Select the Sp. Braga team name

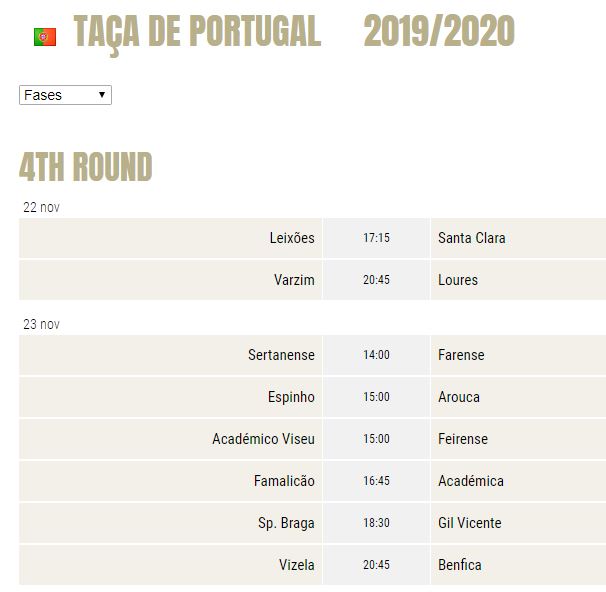pyautogui.click(x=286, y=524)
